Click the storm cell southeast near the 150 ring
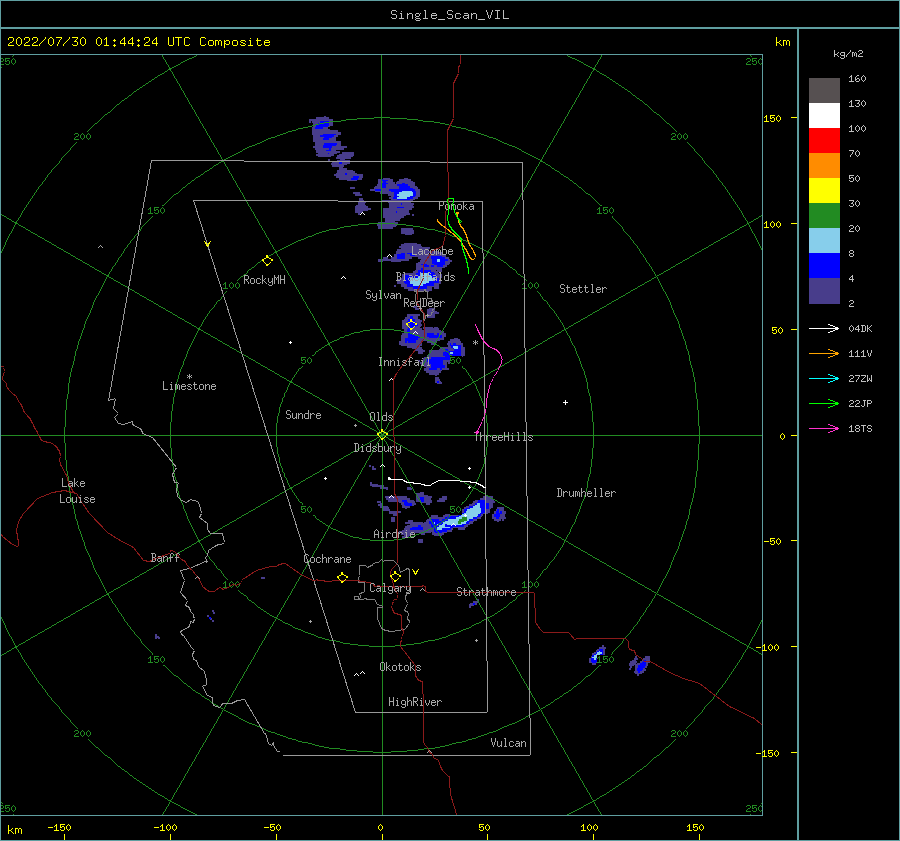 pyautogui.click(x=598, y=654)
